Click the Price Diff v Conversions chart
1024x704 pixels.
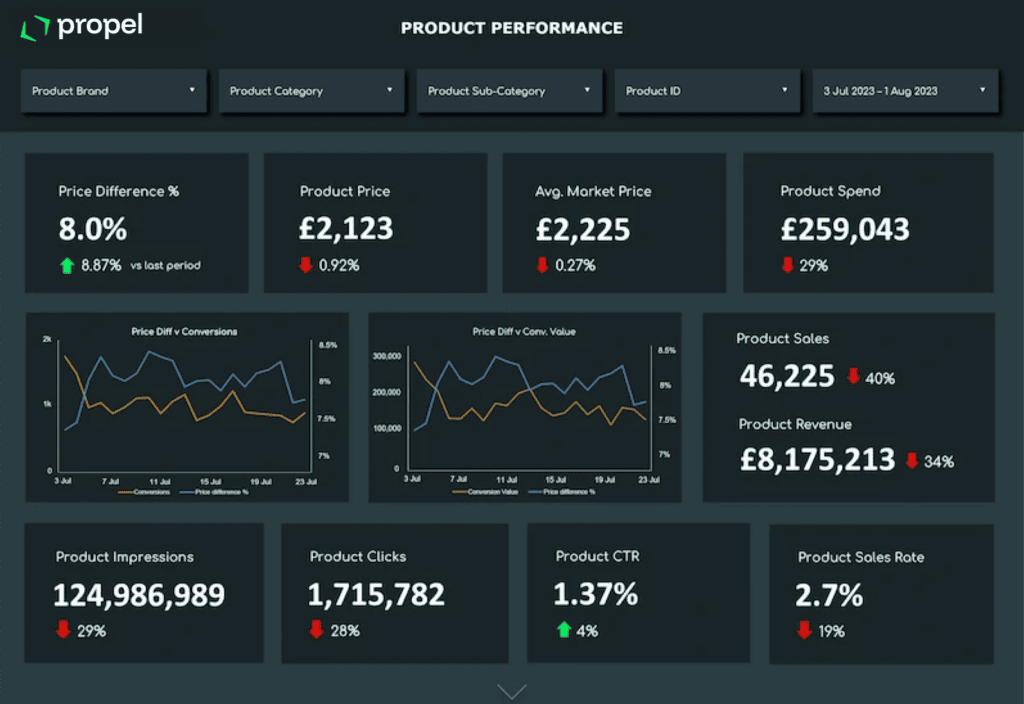[x=187, y=405]
